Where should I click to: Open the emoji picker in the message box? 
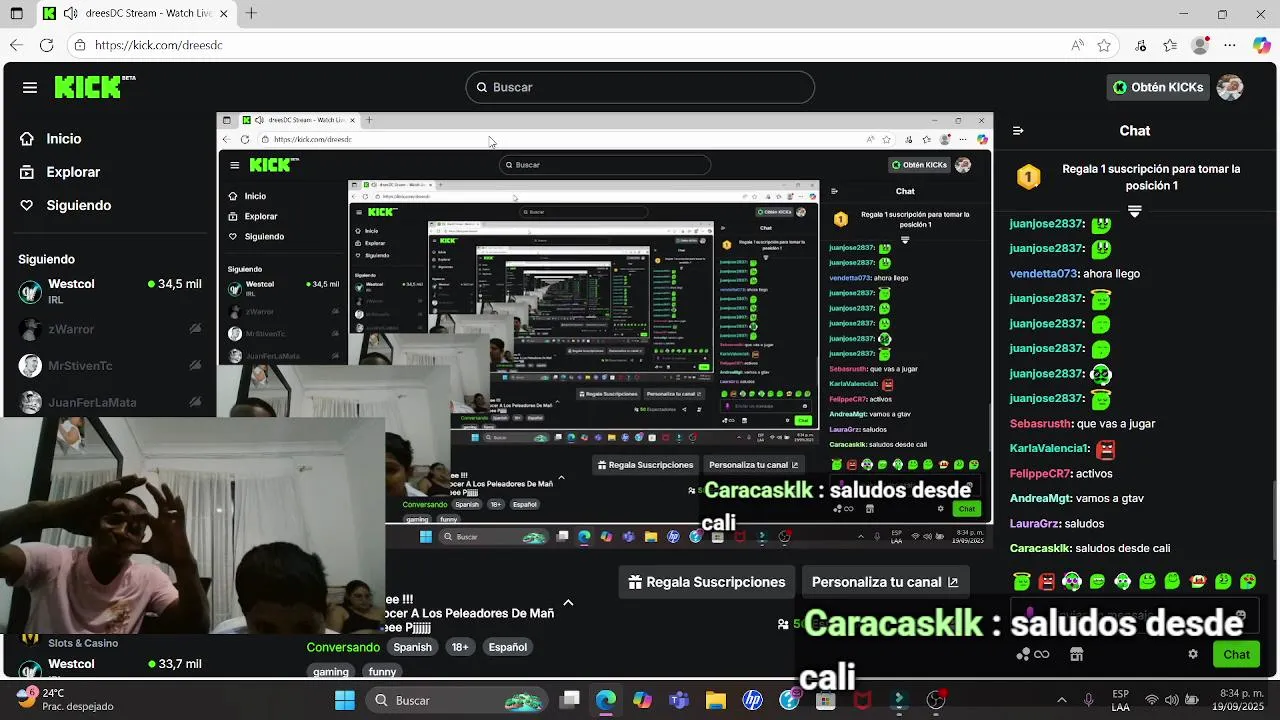(x=1241, y=614)
